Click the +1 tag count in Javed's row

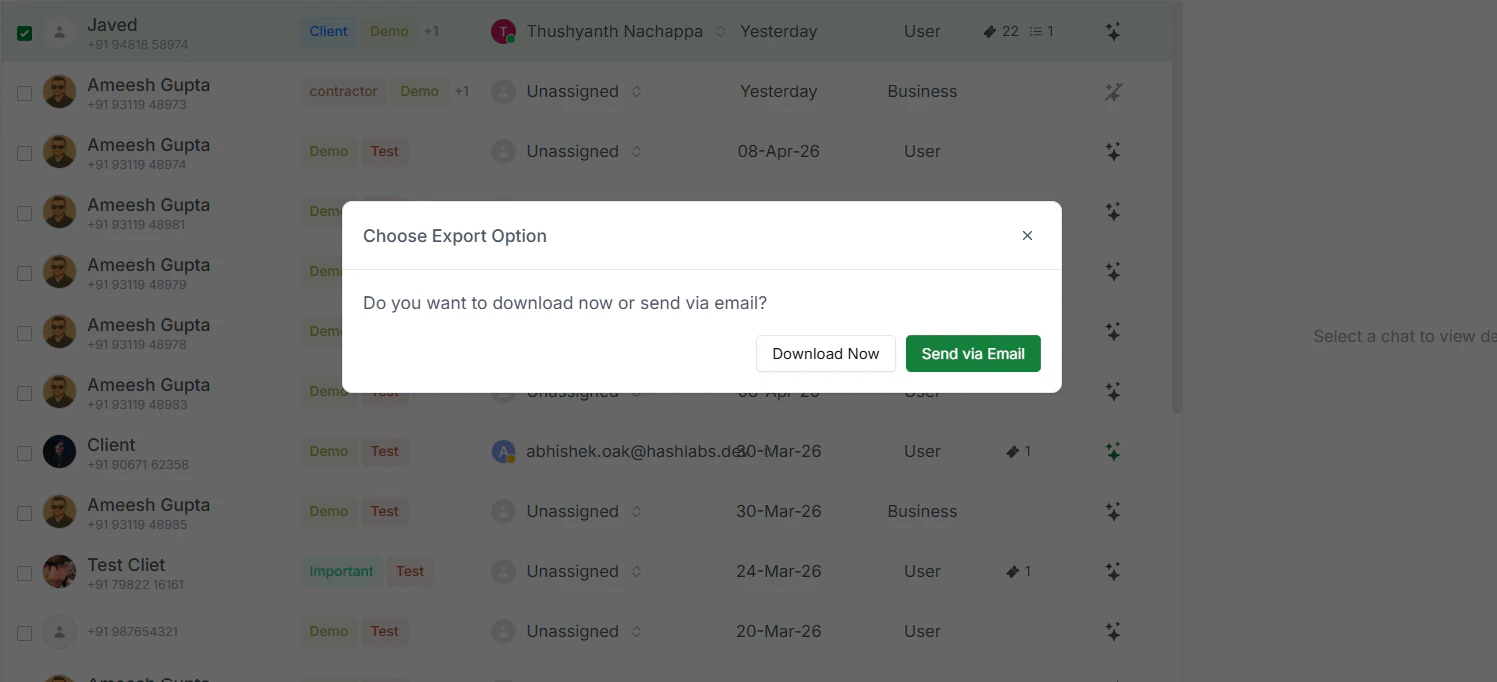pyautogui.click(x=431, y=31)
